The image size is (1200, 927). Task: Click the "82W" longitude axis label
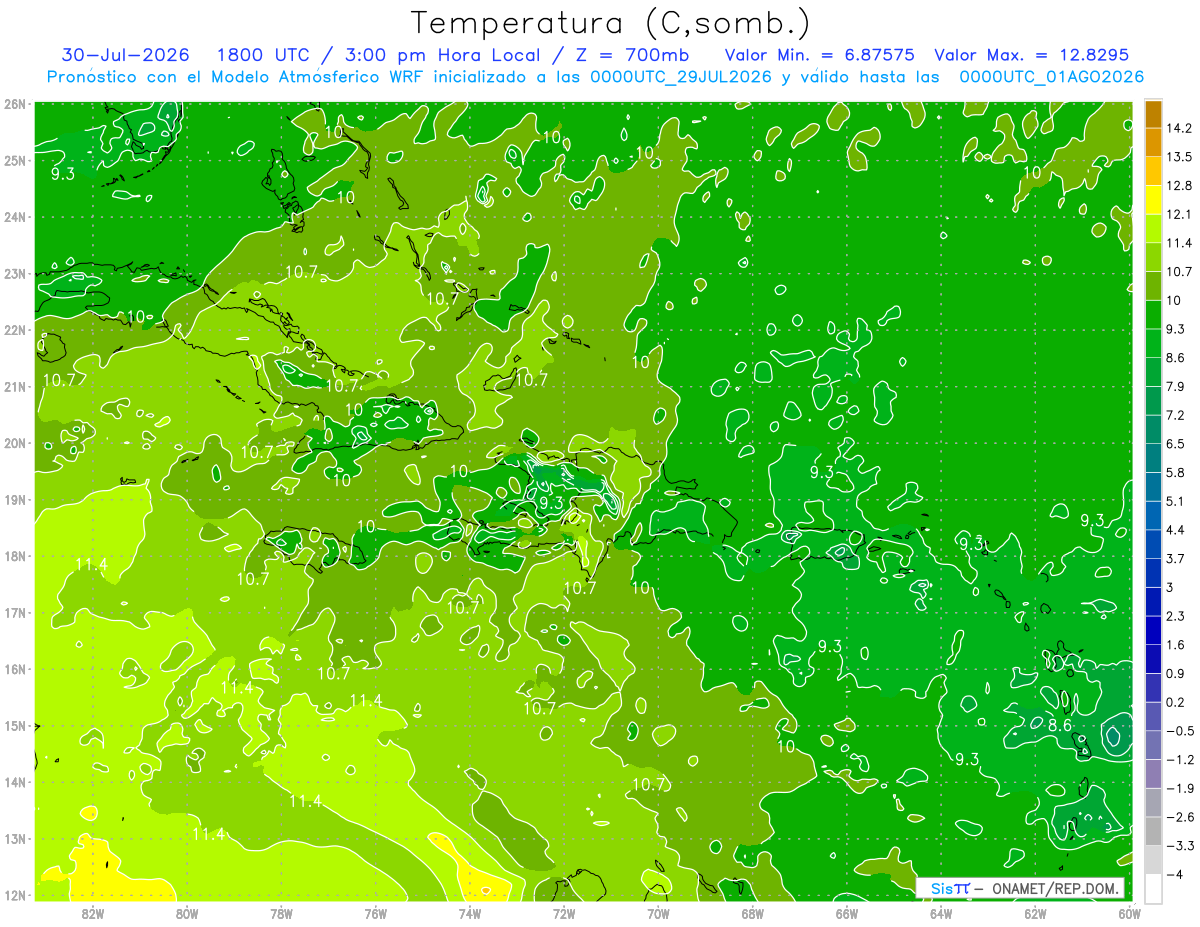tap(93, 914)
